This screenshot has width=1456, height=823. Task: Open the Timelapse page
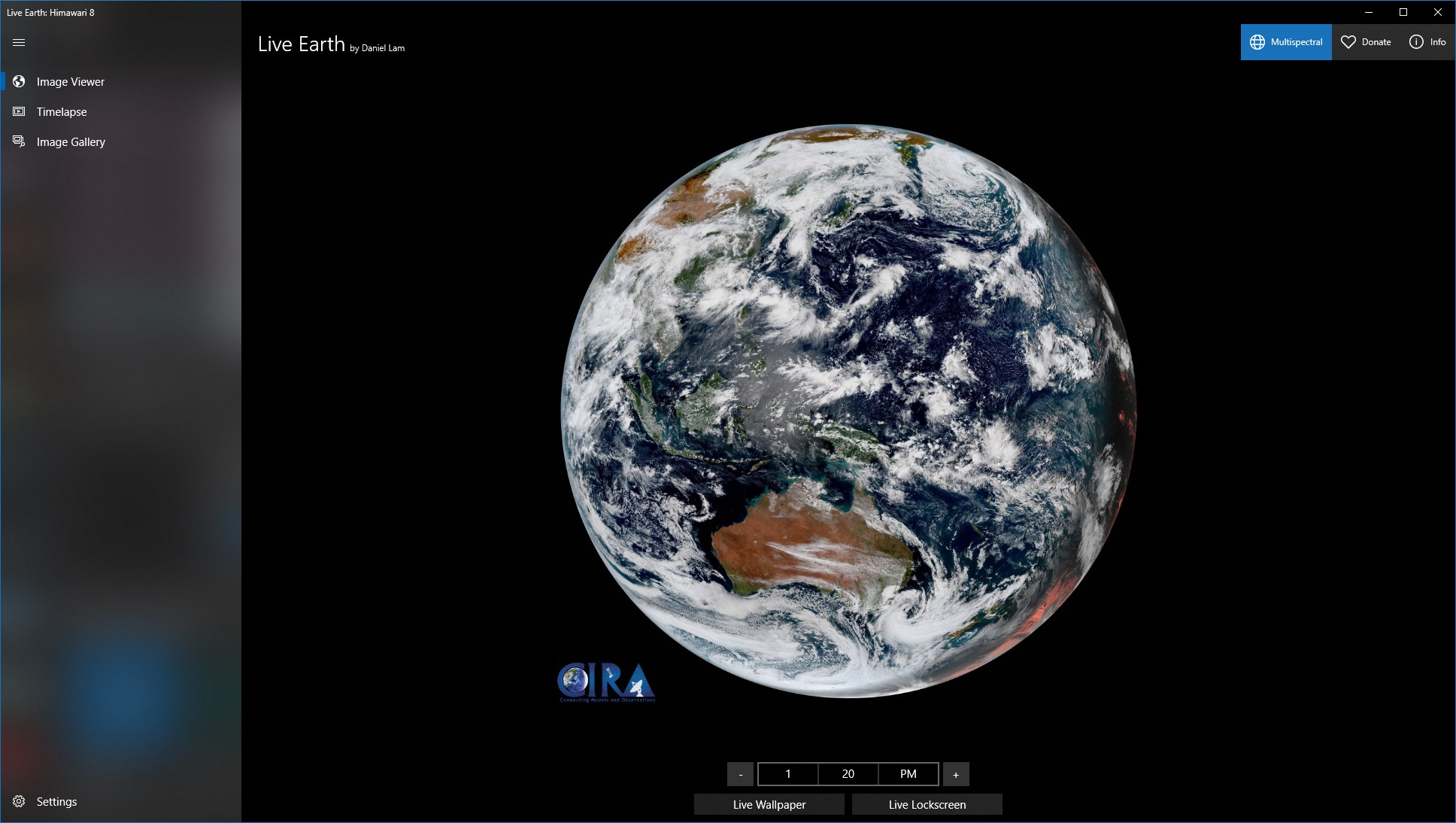click(x=62, y=112)
